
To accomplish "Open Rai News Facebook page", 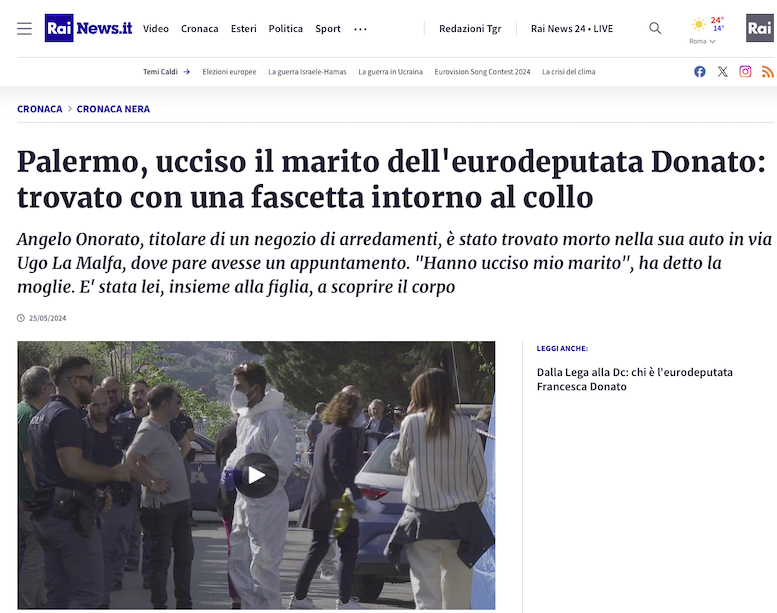I will [x=700, y=72].
